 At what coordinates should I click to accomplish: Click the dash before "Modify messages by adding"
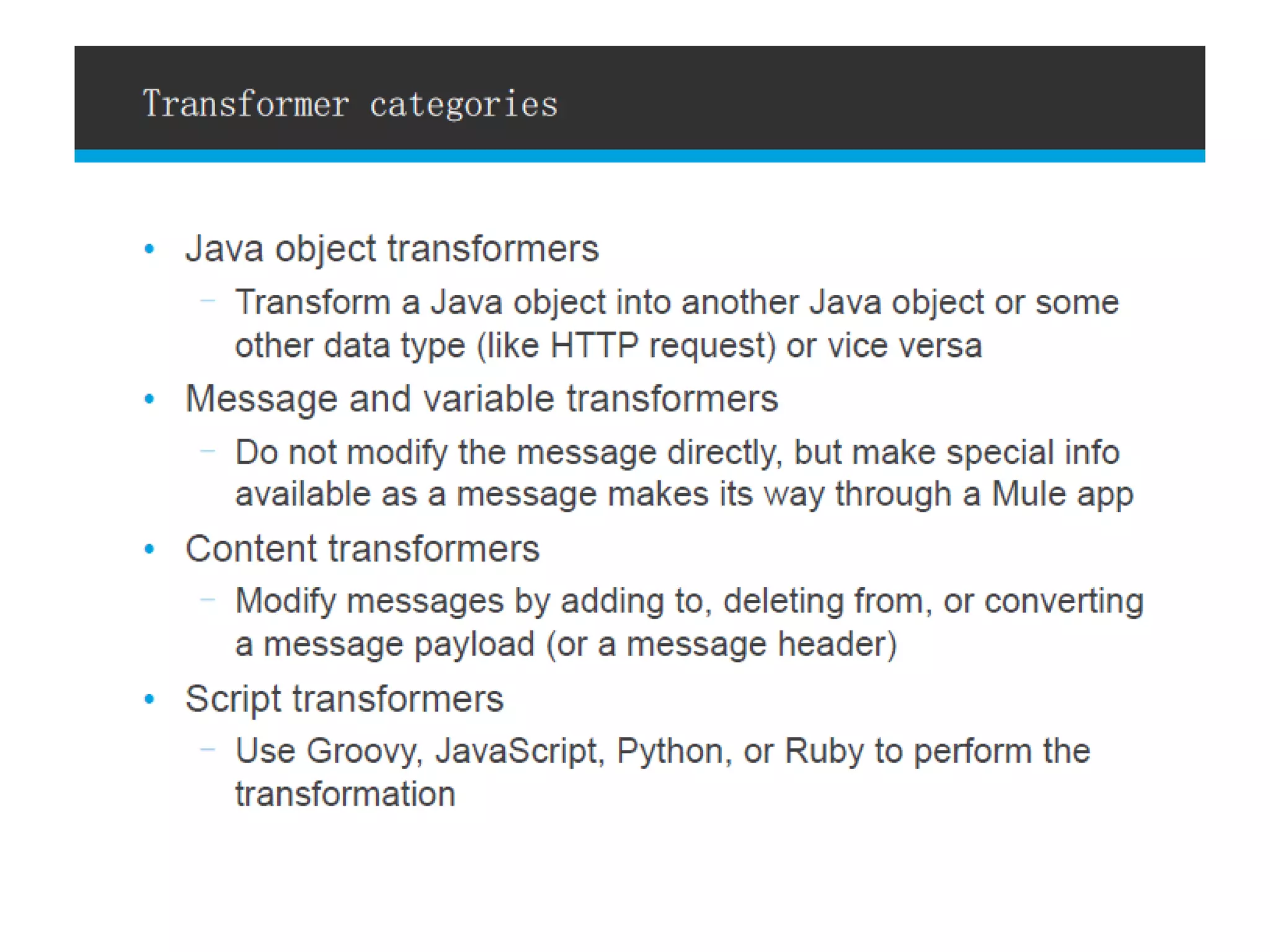[x=208, y=599]
